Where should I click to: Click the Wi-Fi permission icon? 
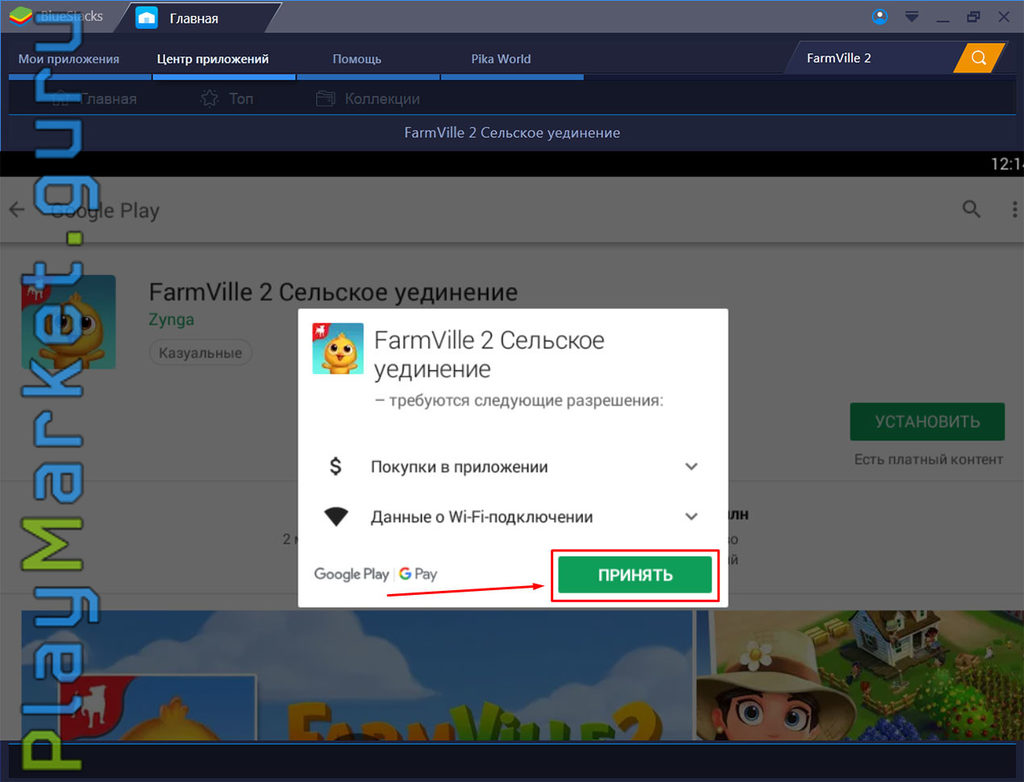tap(336, 517)
